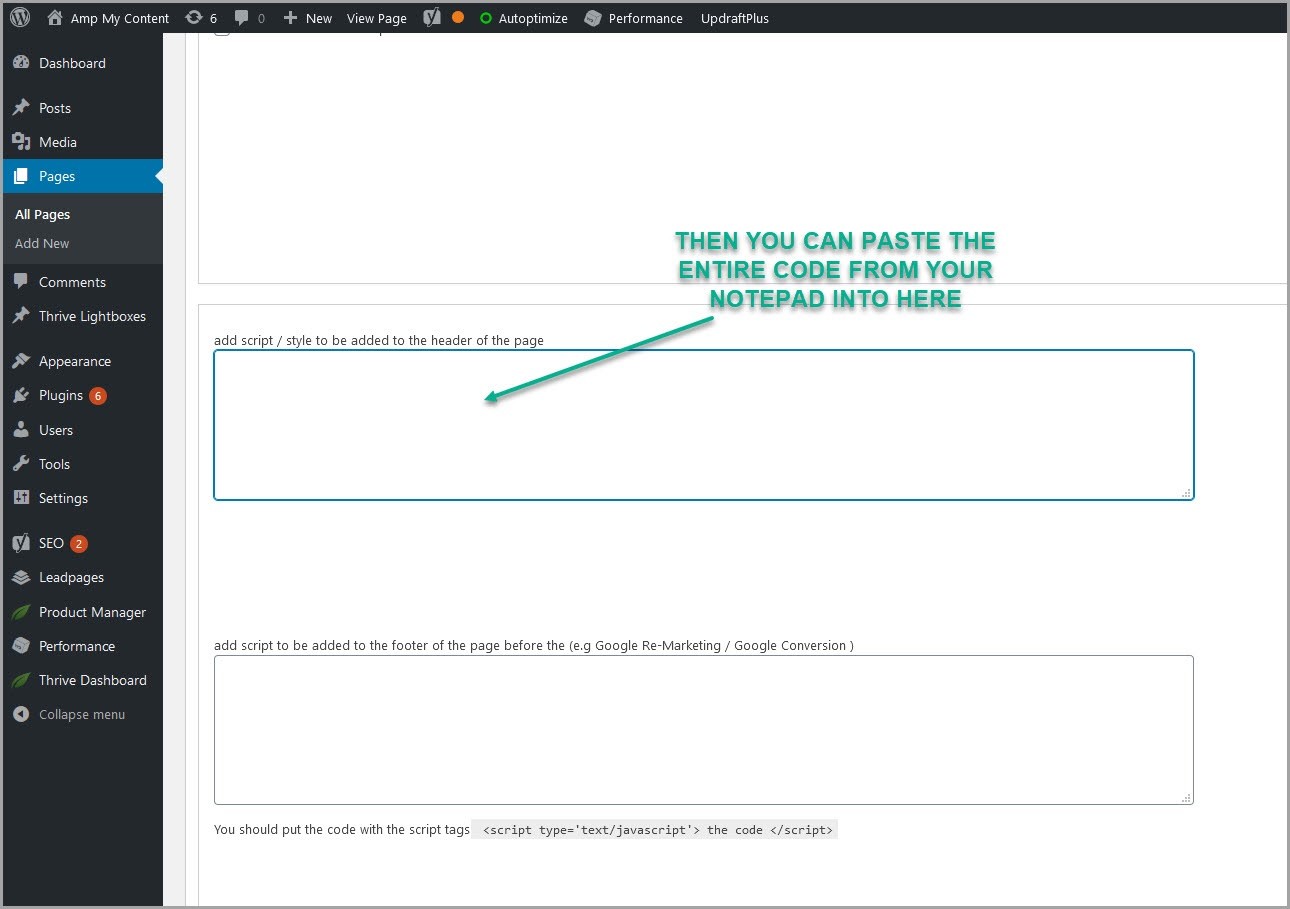Open Settings via the wrench icon

pyautogui.click(x=22, y=498)
